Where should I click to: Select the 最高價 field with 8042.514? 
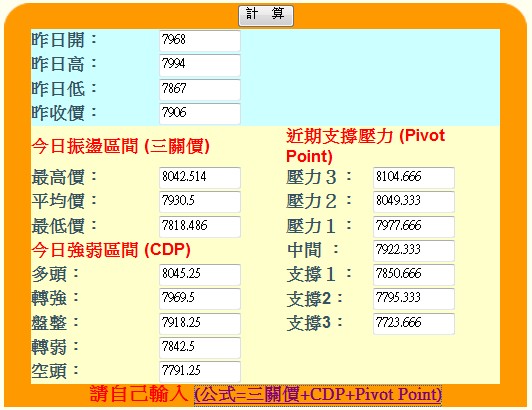[x=200, y=178]
